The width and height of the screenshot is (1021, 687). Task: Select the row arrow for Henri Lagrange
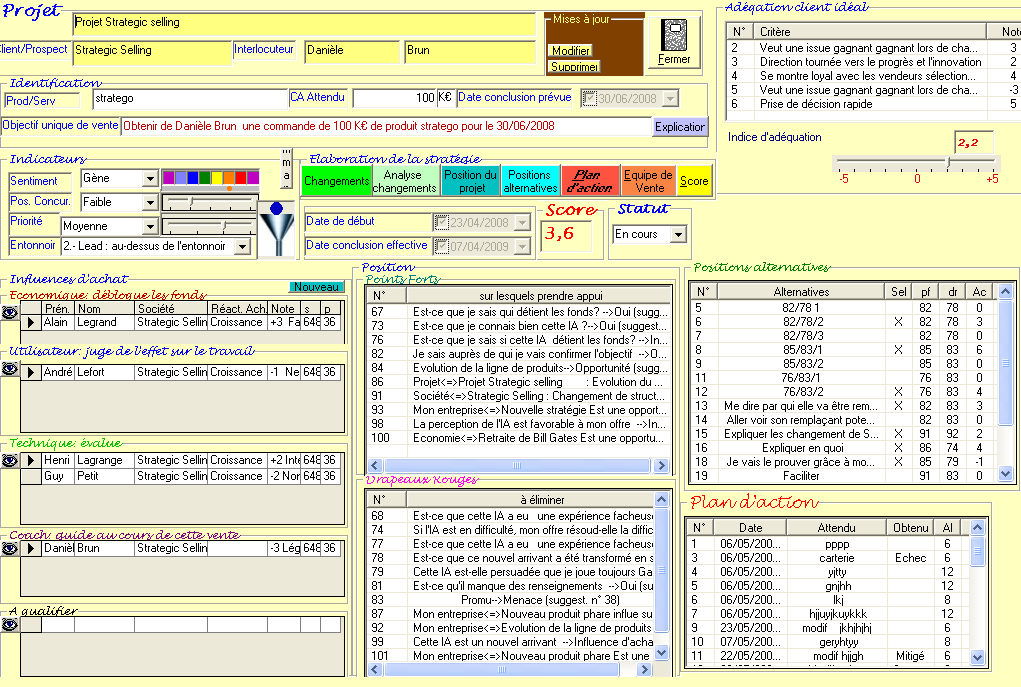pos(31,460)
